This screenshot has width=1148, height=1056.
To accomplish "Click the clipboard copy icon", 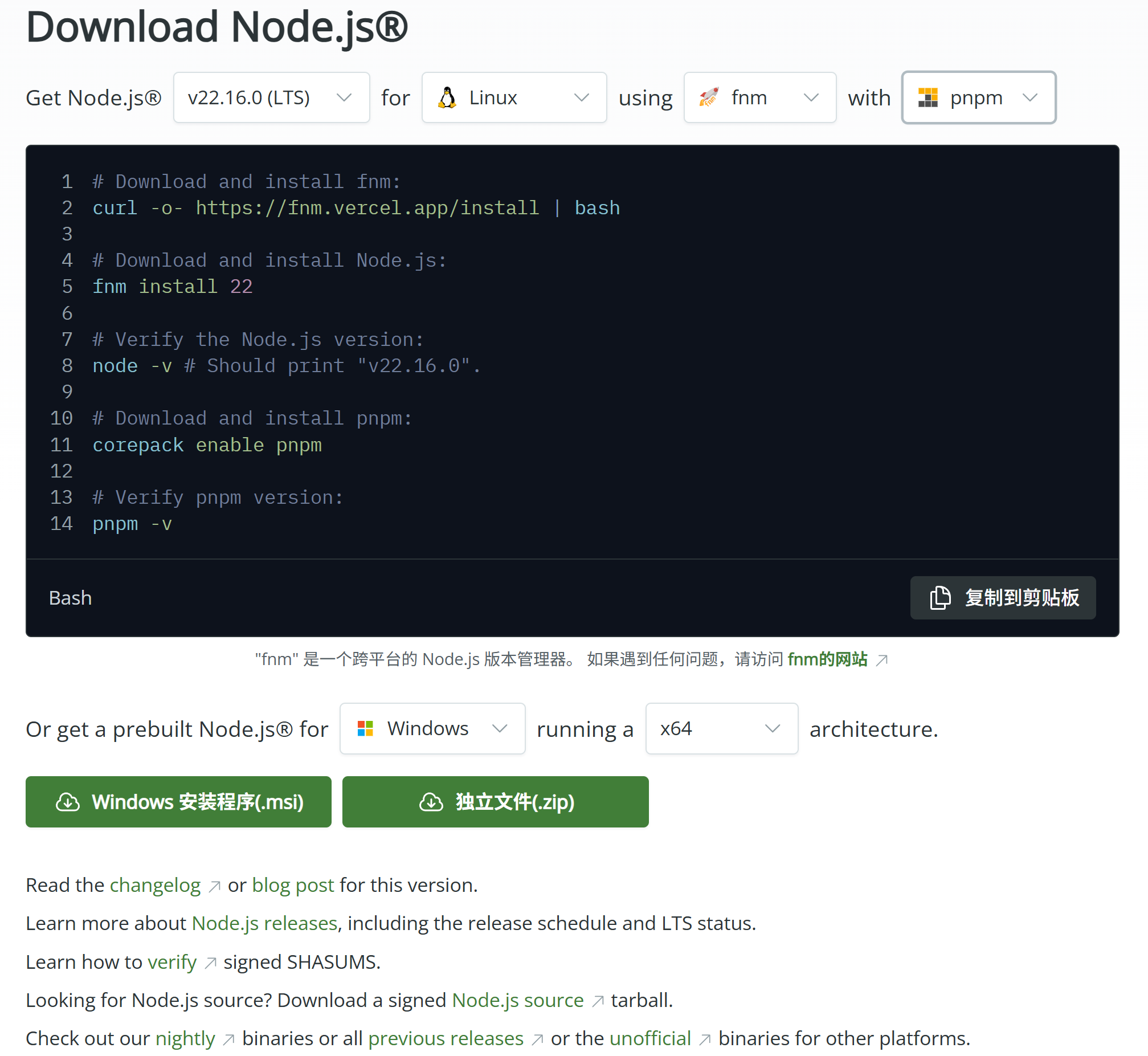I will point(940,598).
